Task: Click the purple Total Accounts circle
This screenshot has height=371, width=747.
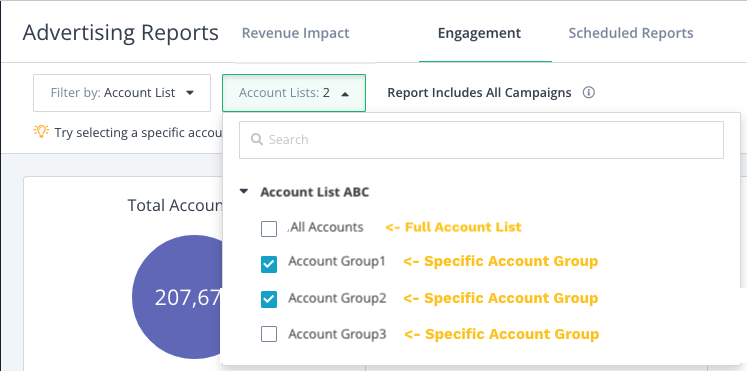Action: coord(176,297)
